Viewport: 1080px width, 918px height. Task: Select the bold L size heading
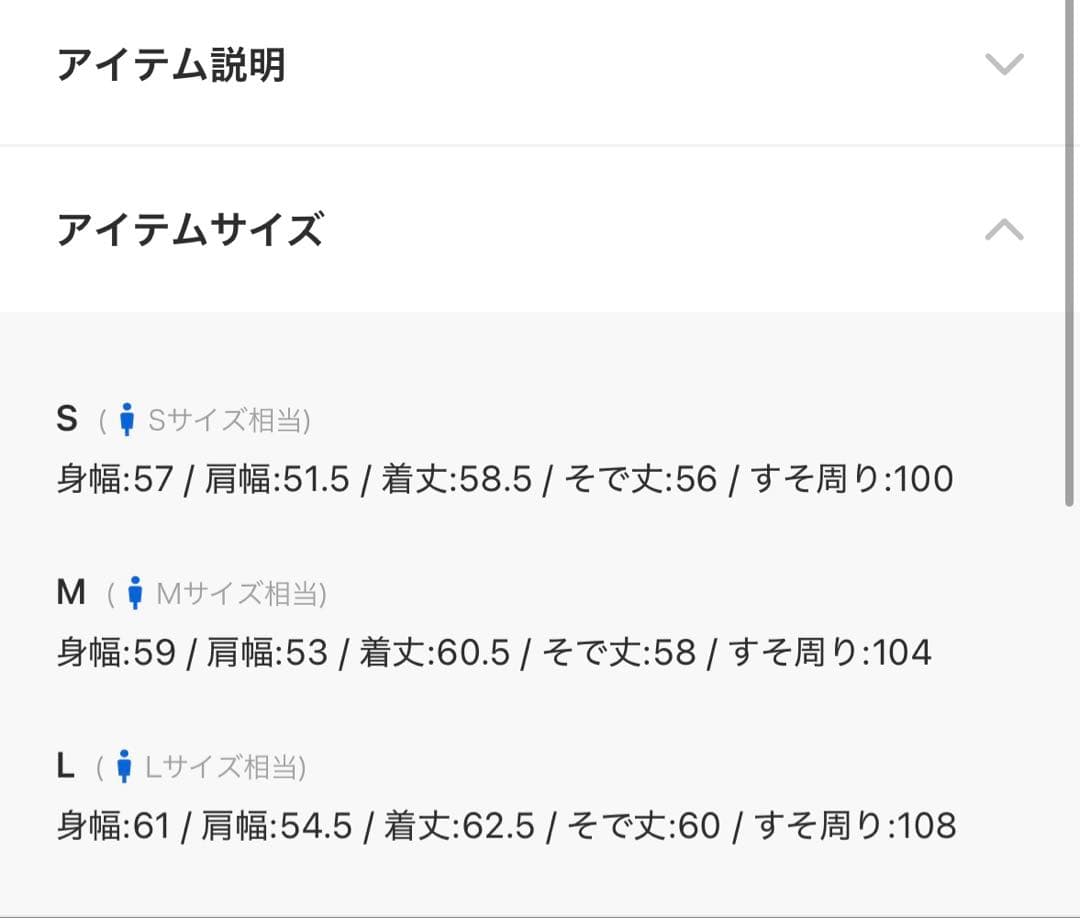tap(66, 766)
